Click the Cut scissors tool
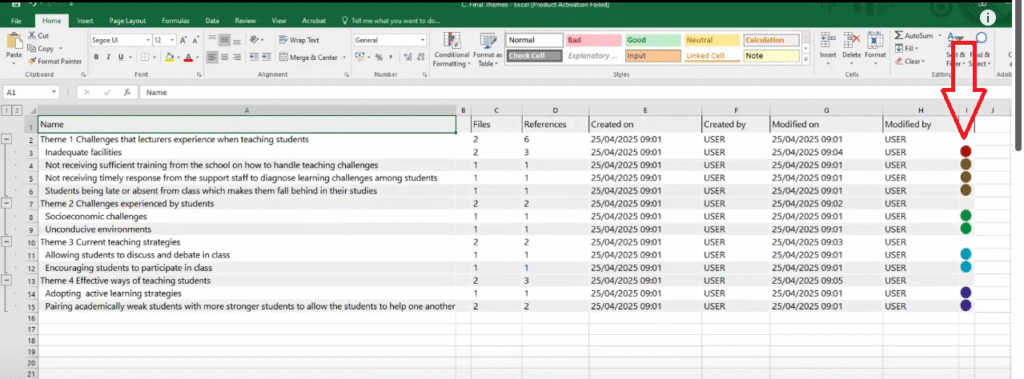Screen dimensions: 1024x379 click(x=39, y=36)
